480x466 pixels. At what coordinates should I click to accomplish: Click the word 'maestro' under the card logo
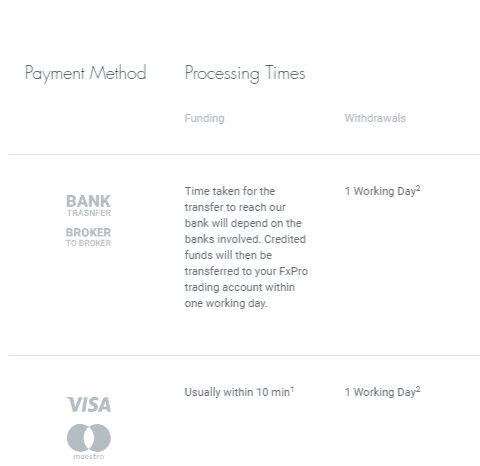pyautogui.click(x=89, y=456)
